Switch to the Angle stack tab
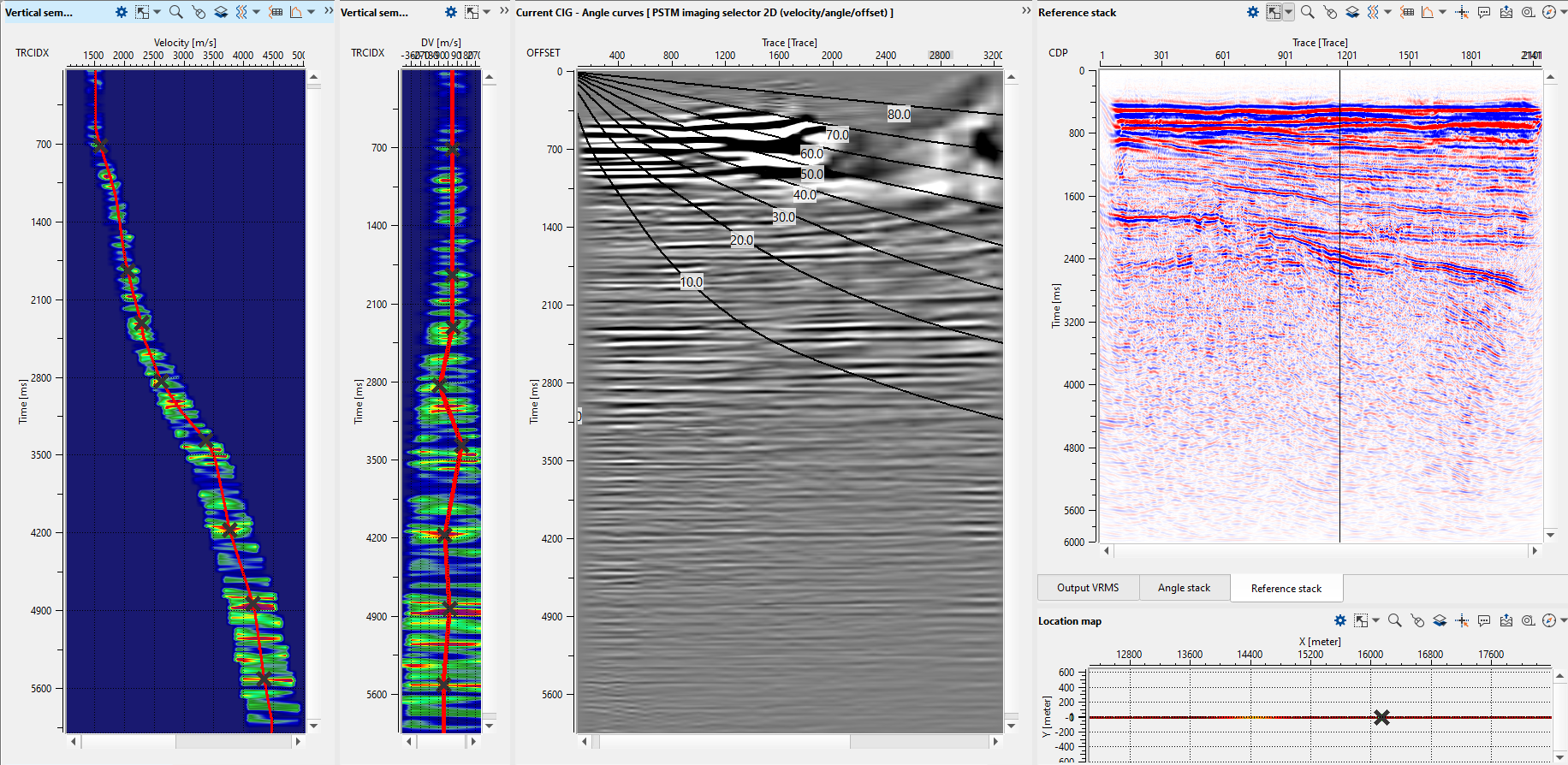Image resolution: width=1568 pixels, height=765 pixels. click(1184, 588)
